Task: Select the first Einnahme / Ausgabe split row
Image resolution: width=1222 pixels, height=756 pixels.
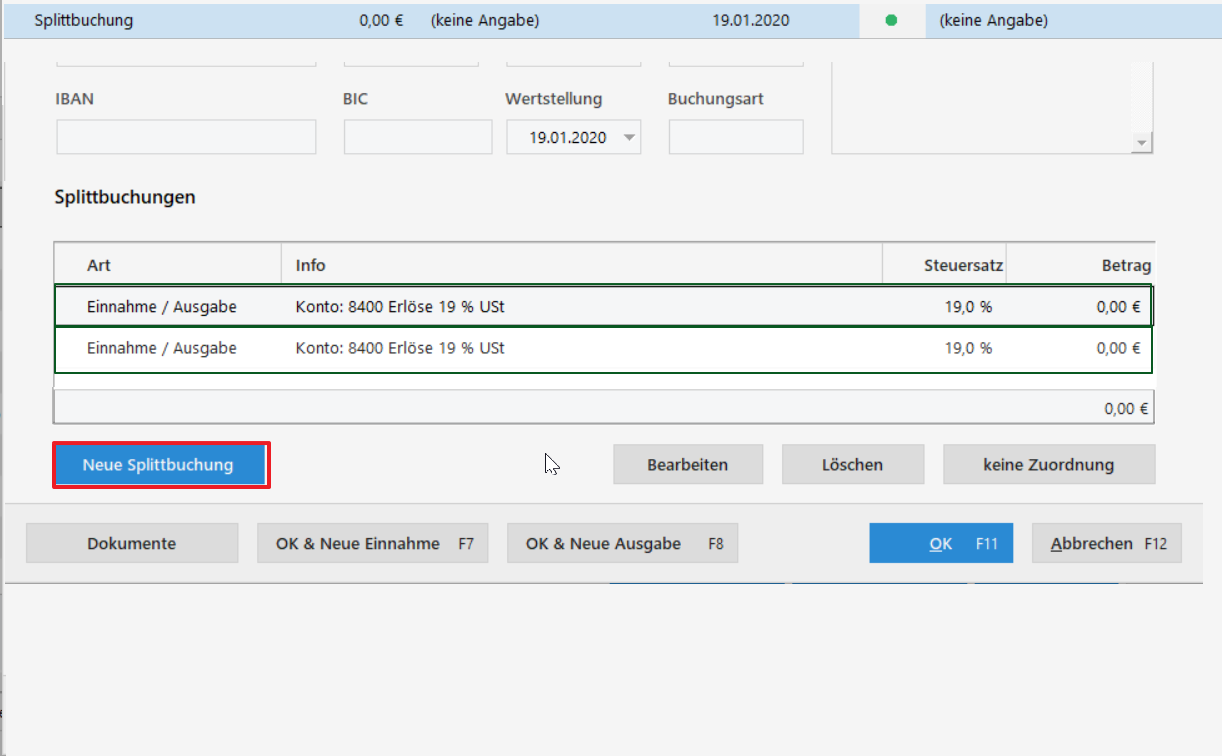Action: (x=603, y=307)
